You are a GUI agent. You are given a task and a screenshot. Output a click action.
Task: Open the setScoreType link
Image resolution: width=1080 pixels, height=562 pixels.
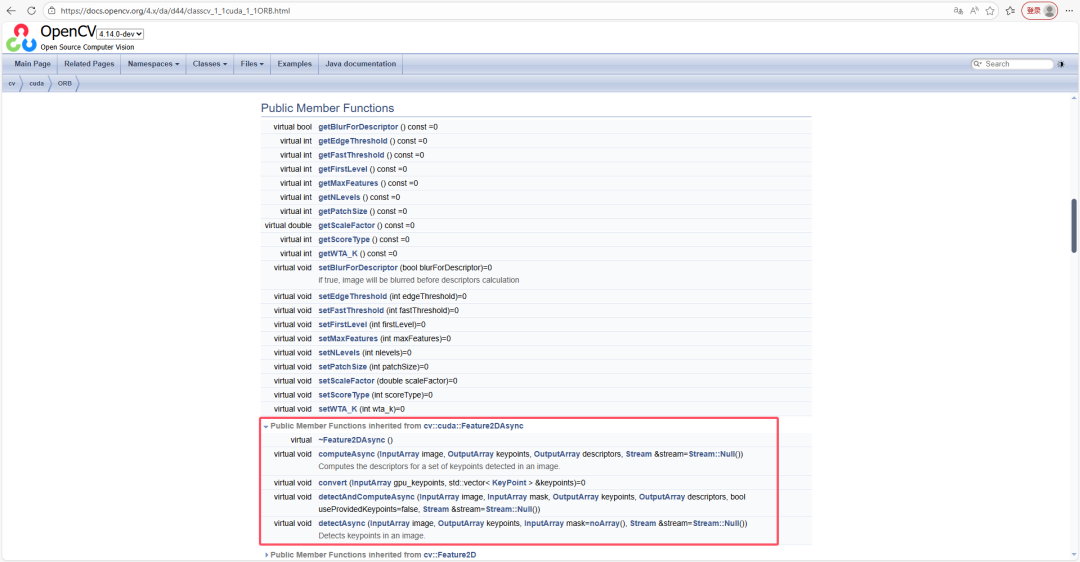click(344, 395)
